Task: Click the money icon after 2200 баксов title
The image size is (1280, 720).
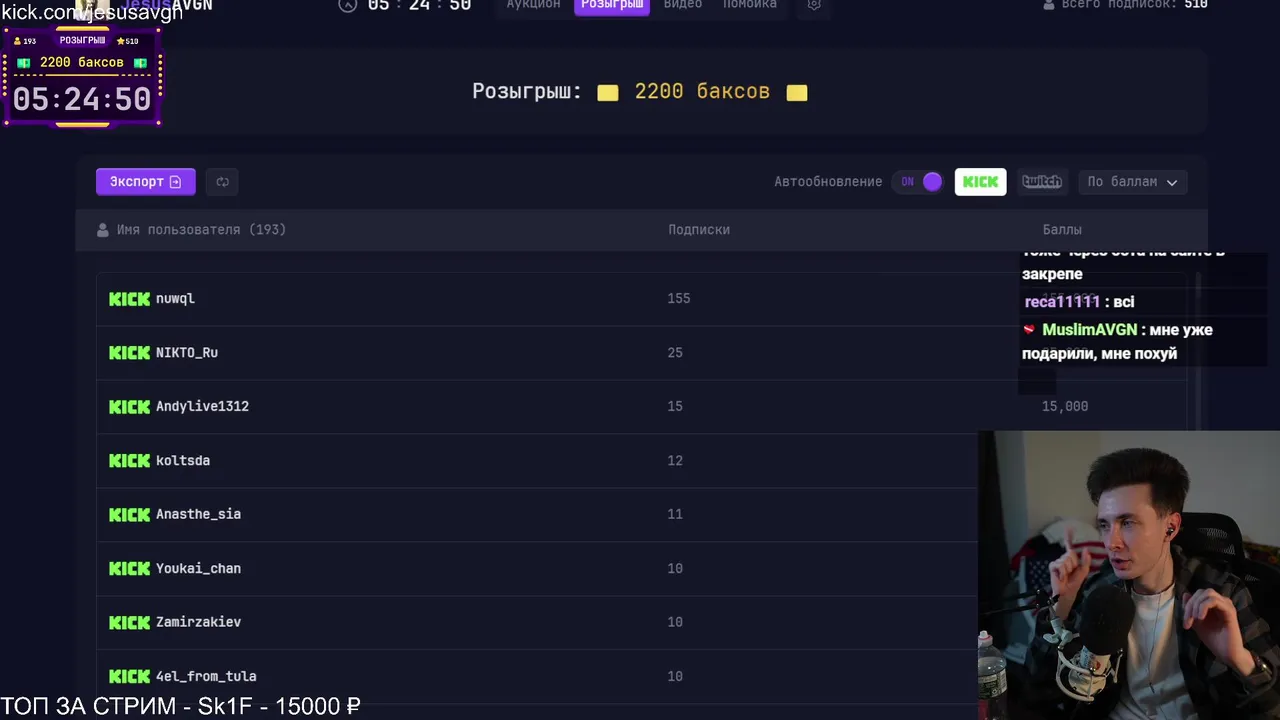Action: [797, 93]
